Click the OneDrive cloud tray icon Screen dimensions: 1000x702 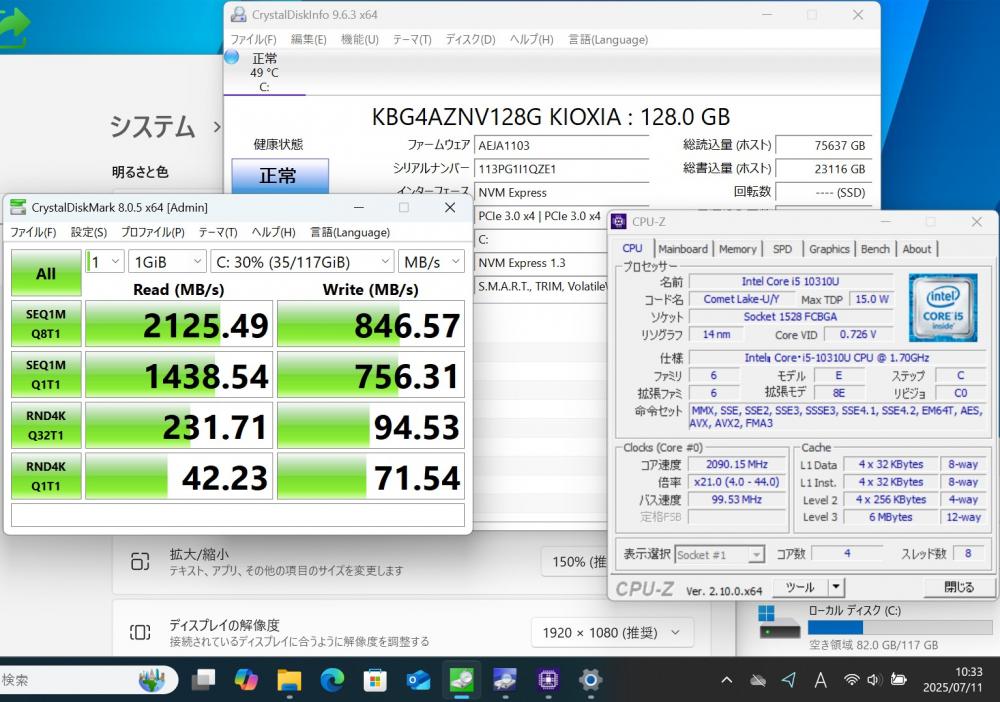pyautogui.click(x=758, y=680)
